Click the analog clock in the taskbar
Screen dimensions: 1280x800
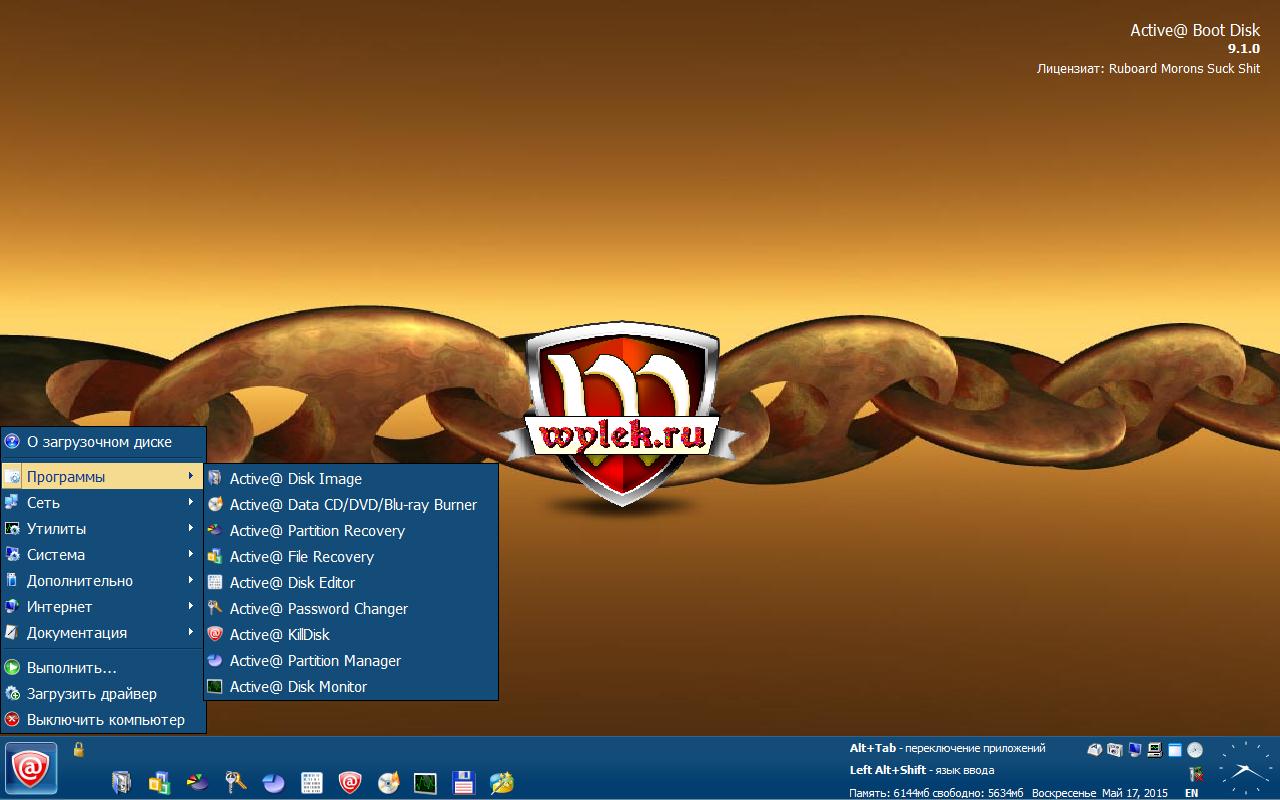pyautogui.click(x=1246, y=768)
